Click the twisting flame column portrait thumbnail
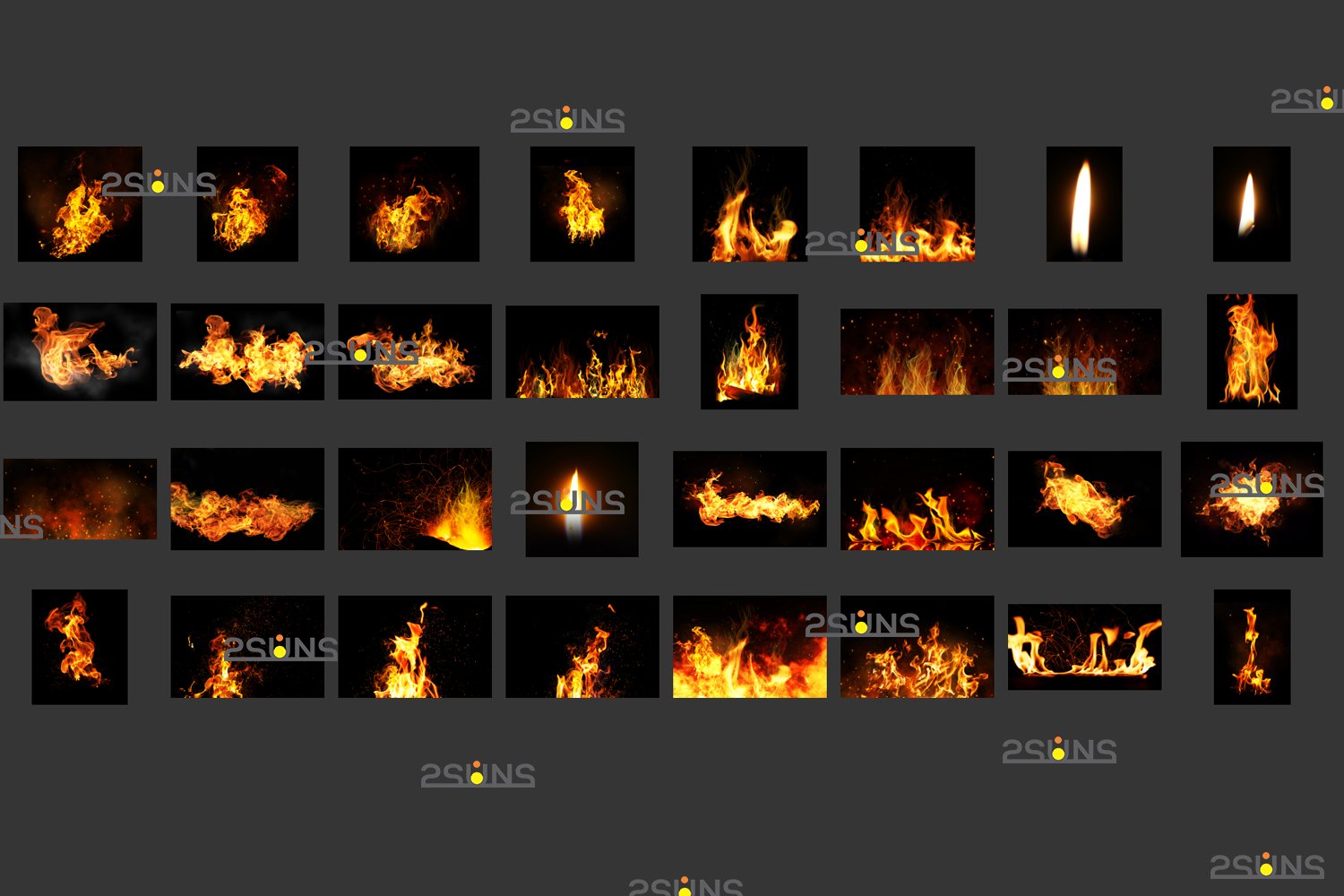The width and height of the screenshot is (1344, 896). [80, 647]
